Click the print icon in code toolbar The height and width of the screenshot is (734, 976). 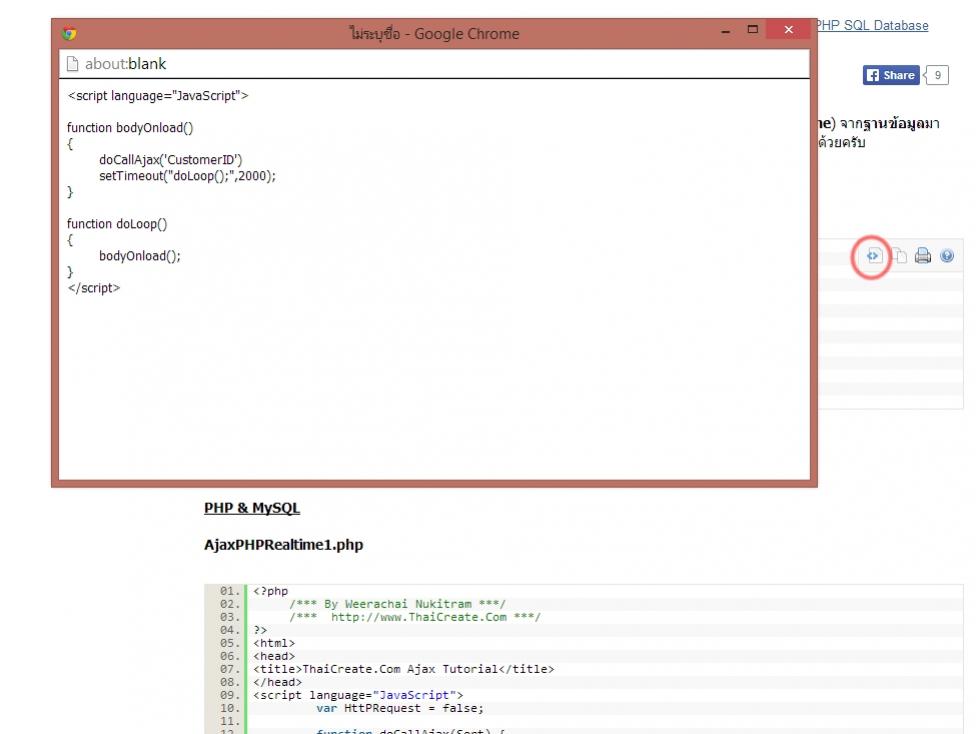click(923, 255)
